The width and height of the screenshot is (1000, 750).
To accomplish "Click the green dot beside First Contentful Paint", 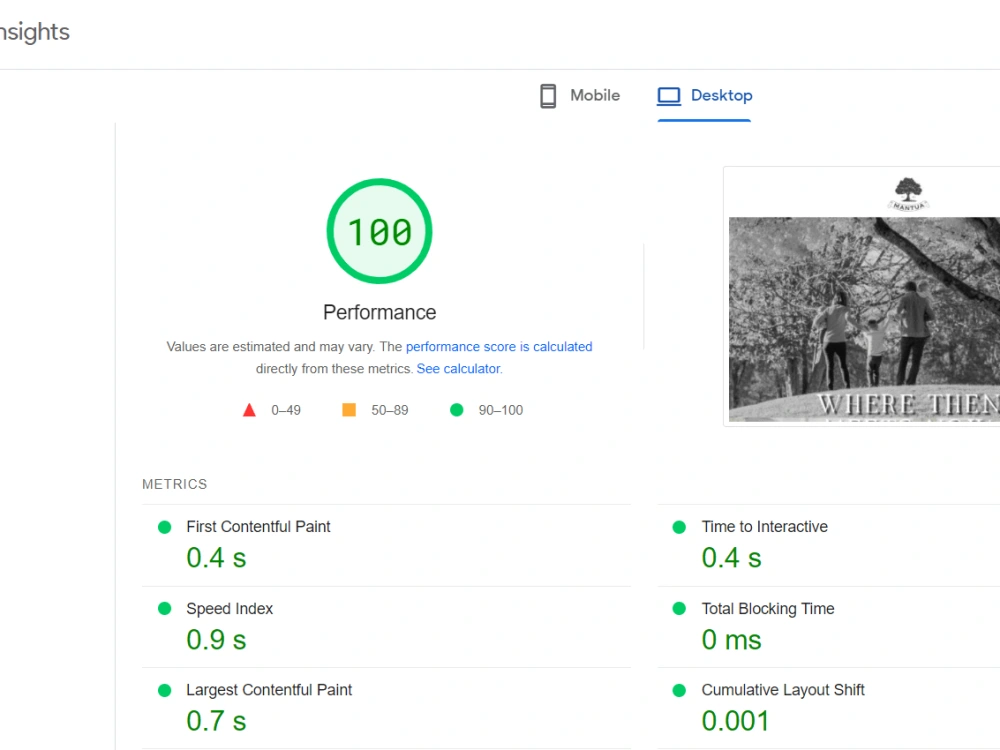I will point(165,527).
